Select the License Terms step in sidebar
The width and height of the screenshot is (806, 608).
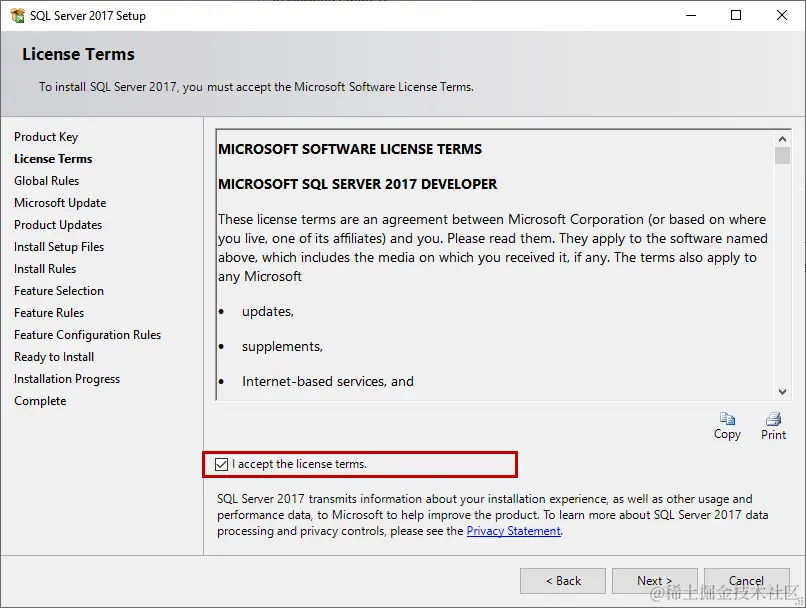53,159
